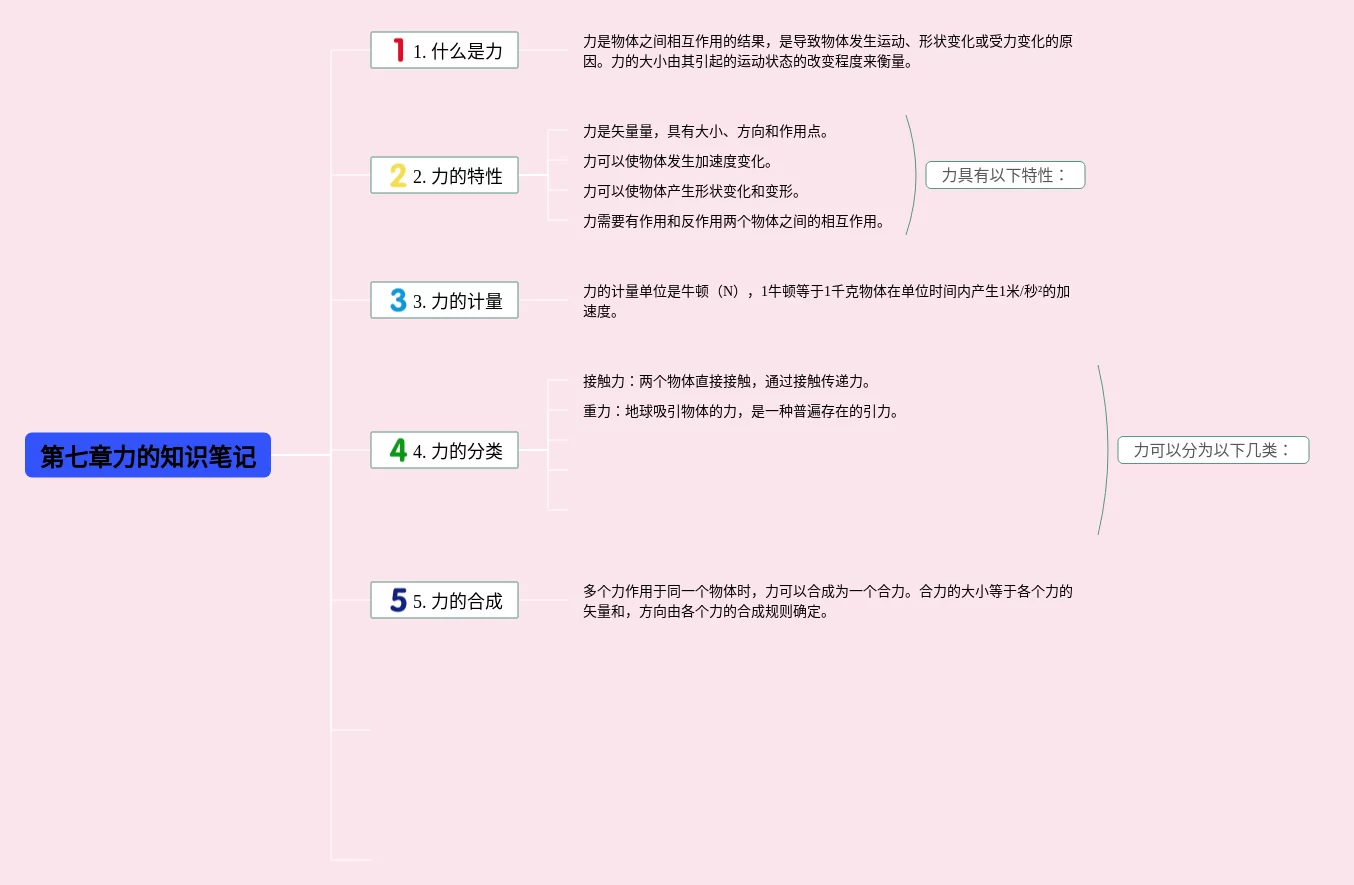Click the text 力是矢量量，具有大小、方向和作用点。
This screenshot has width=1354, height=885.
coord(706,131)
